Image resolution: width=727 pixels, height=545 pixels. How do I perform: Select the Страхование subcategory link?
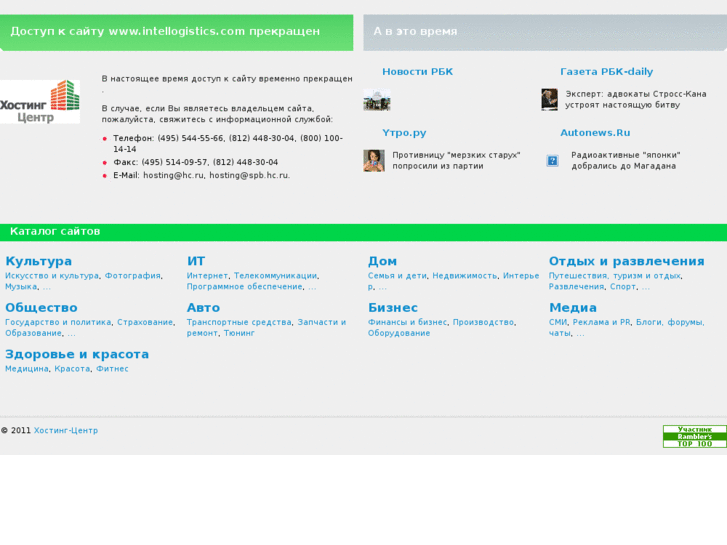point(145,322)
